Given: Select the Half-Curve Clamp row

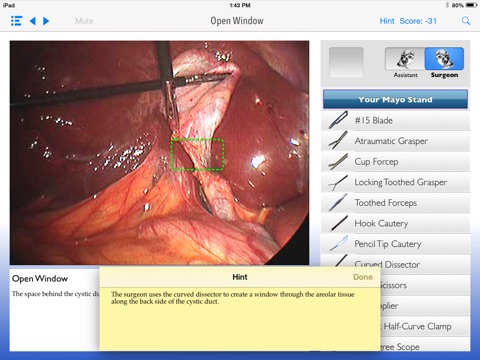Looking at the screenshot, I should pos(425,326).
